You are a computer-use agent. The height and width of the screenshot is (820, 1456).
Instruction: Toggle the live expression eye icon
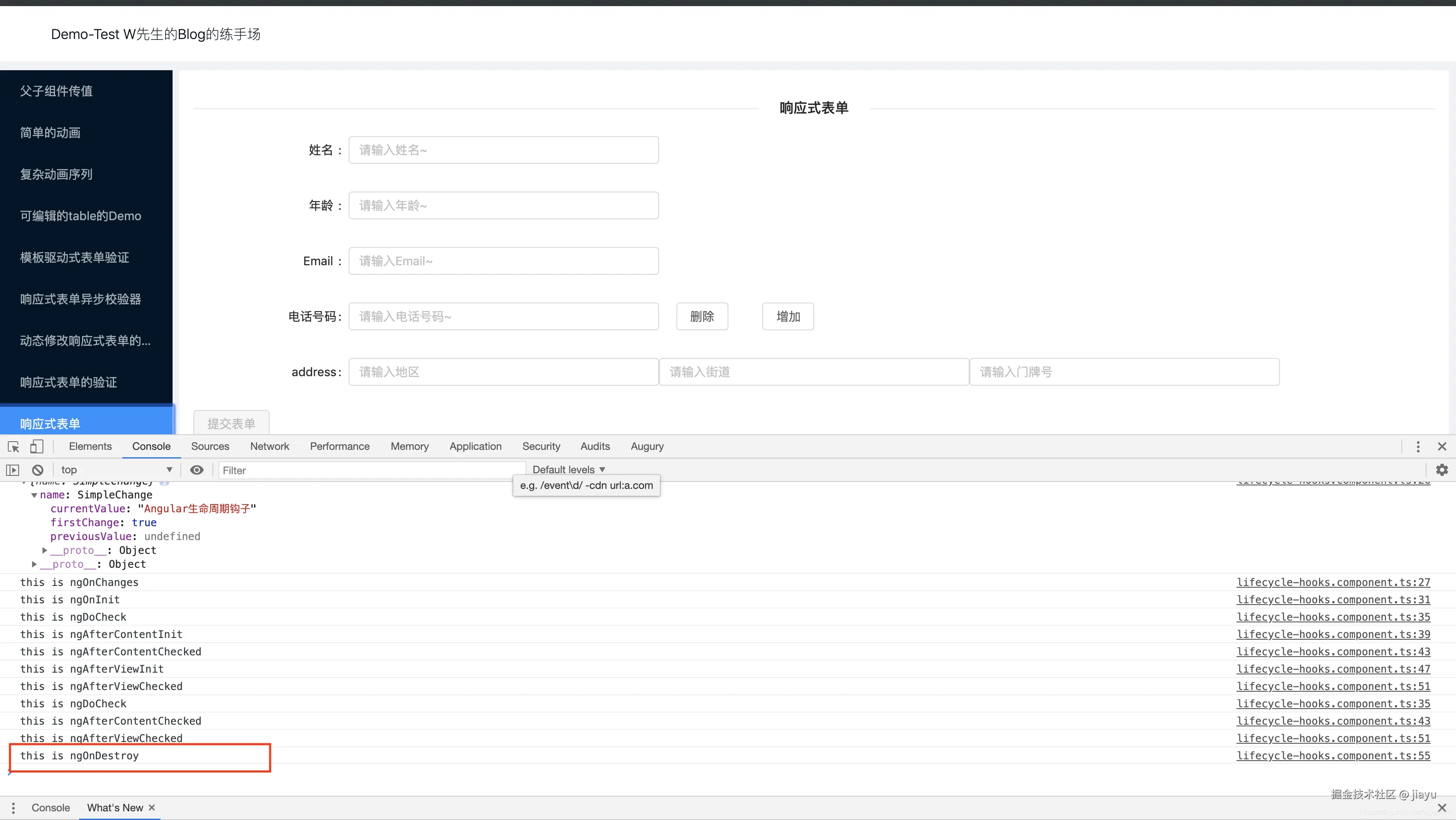(x=196, y=470)
